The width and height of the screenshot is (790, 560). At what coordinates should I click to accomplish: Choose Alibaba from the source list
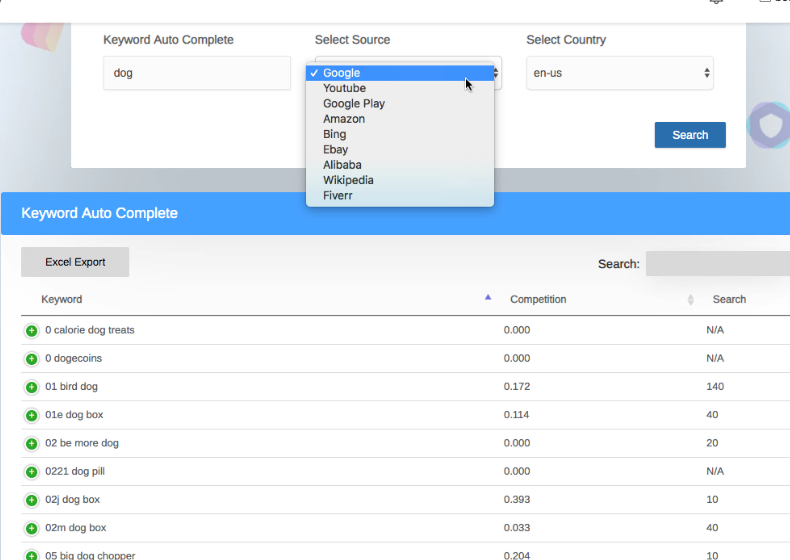[400, 165]
